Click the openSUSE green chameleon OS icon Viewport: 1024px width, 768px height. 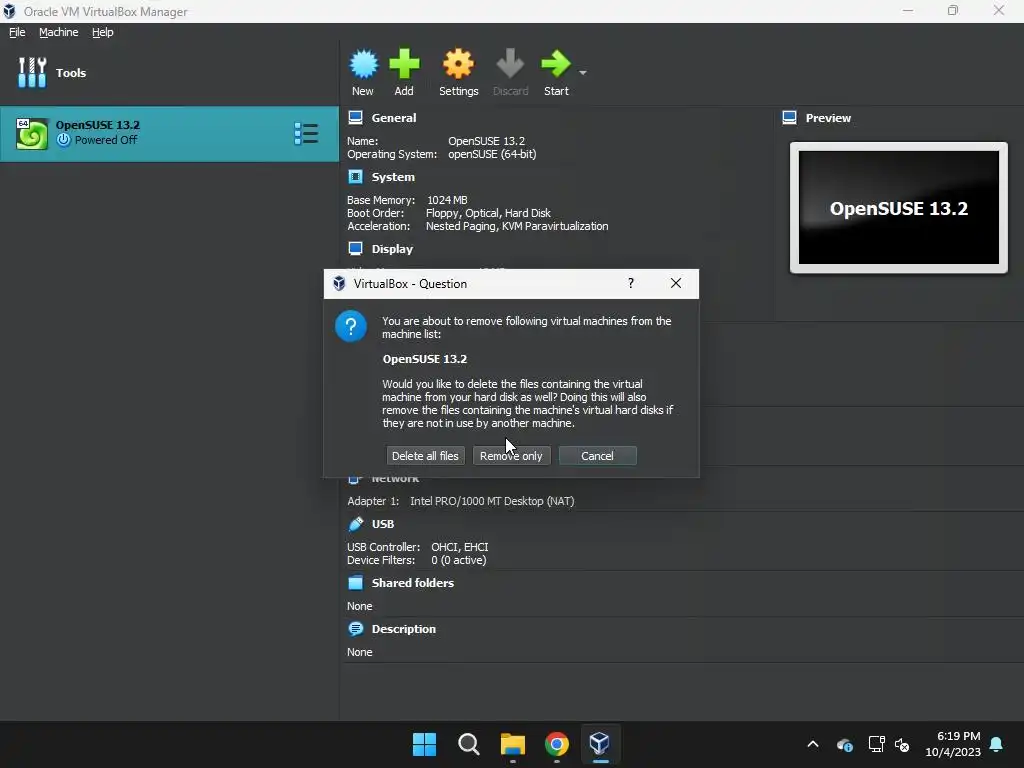32,134
